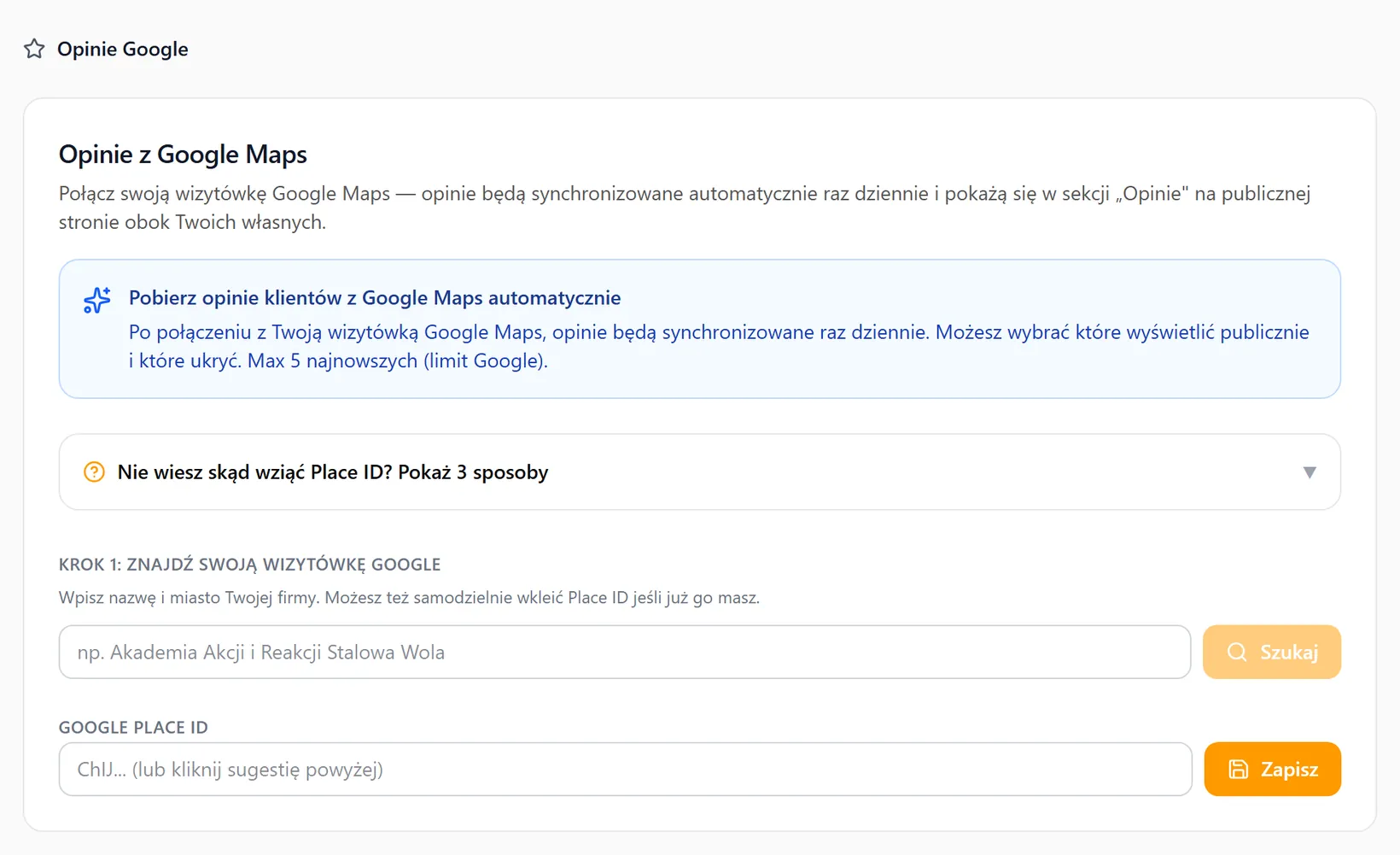
Task: Click the "Opinie z Google Maps" heading
Action: [183, 155]
